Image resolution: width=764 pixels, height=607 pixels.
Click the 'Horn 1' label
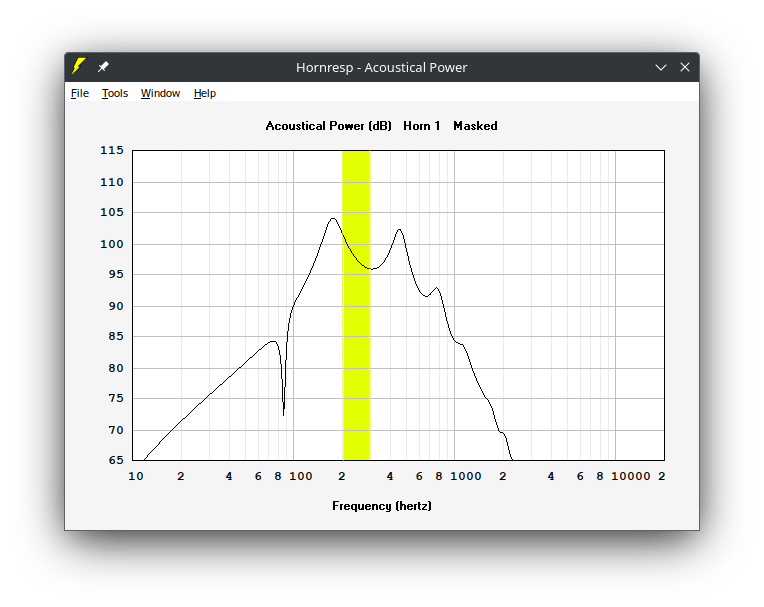coord(421,126)
